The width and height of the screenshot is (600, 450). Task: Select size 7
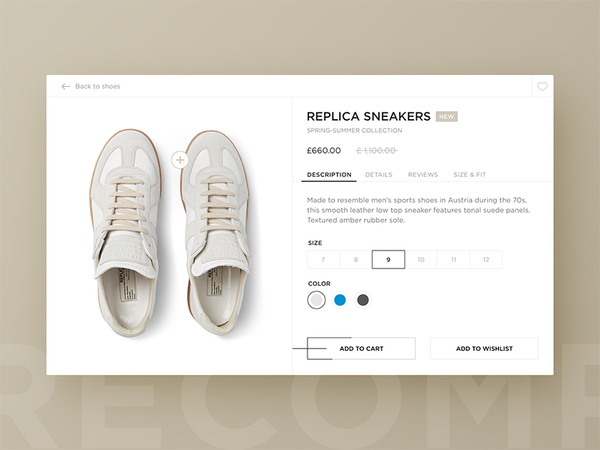[323, 259]
